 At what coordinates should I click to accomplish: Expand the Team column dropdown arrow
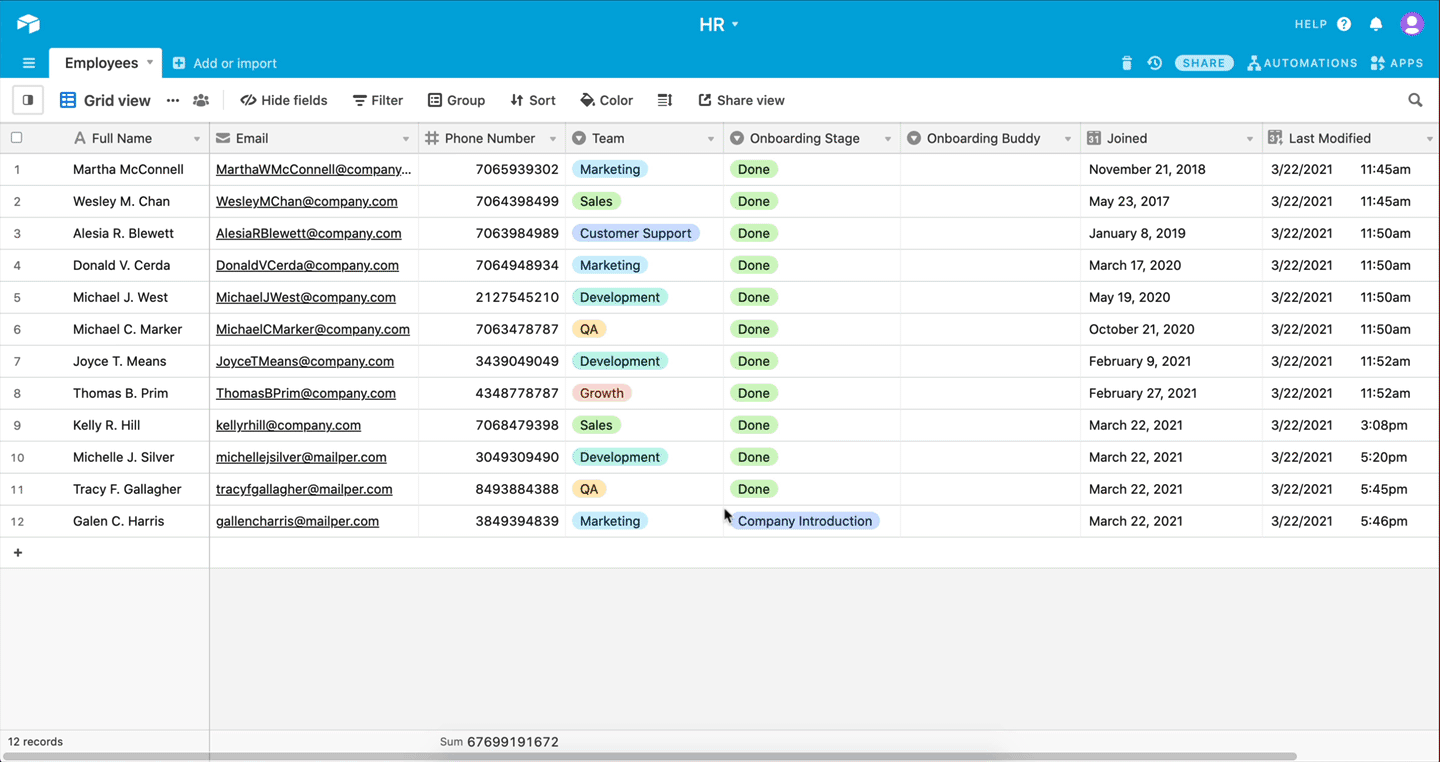point(711,139)
